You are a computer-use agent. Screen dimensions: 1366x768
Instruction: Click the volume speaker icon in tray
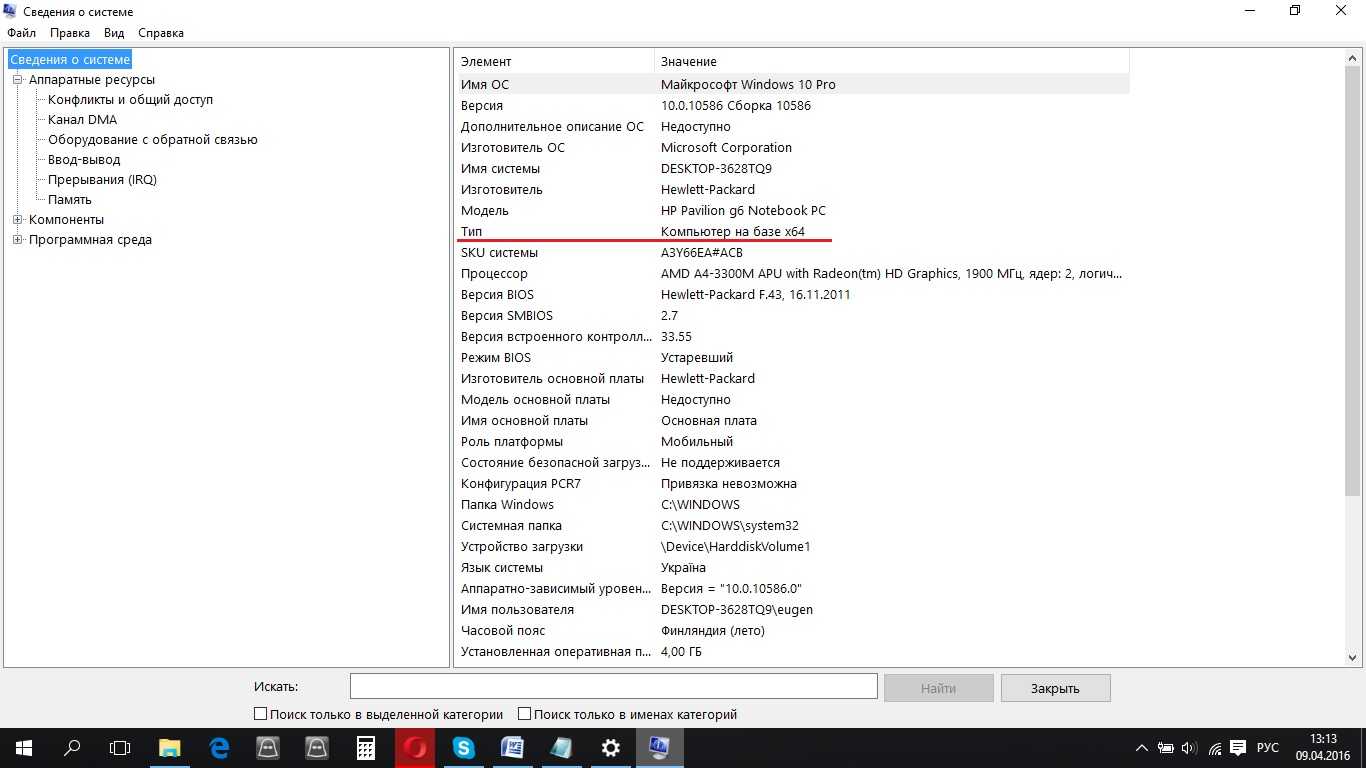point(1189,748)
